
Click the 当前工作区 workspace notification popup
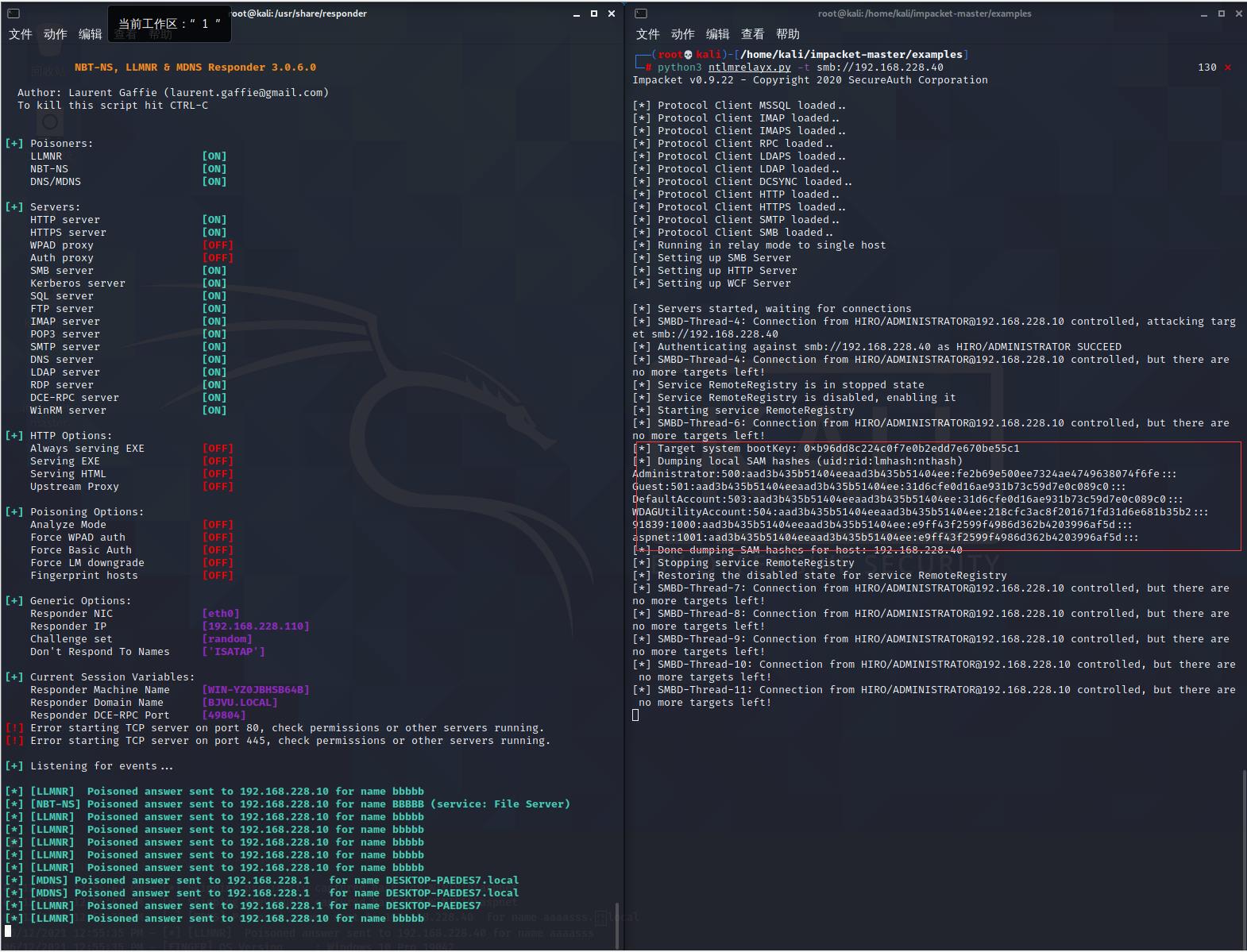(169, 24)
